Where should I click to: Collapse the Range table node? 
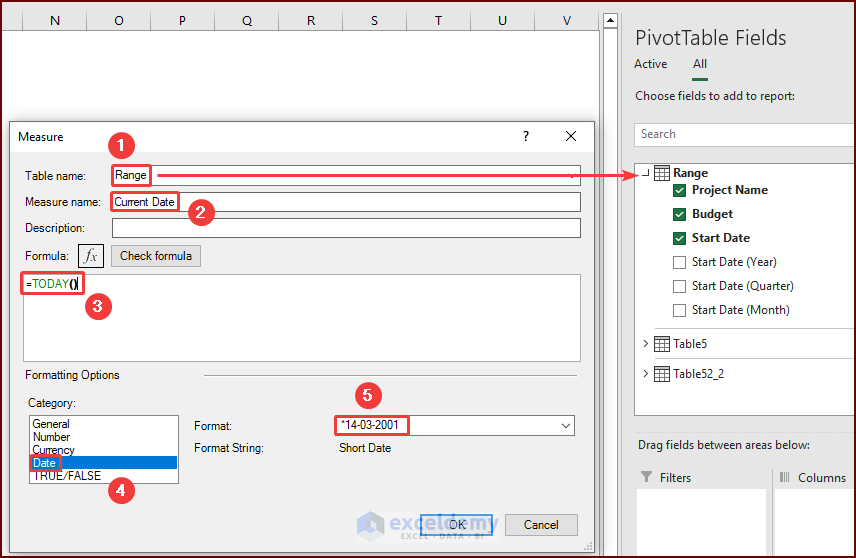click(646, 173)
